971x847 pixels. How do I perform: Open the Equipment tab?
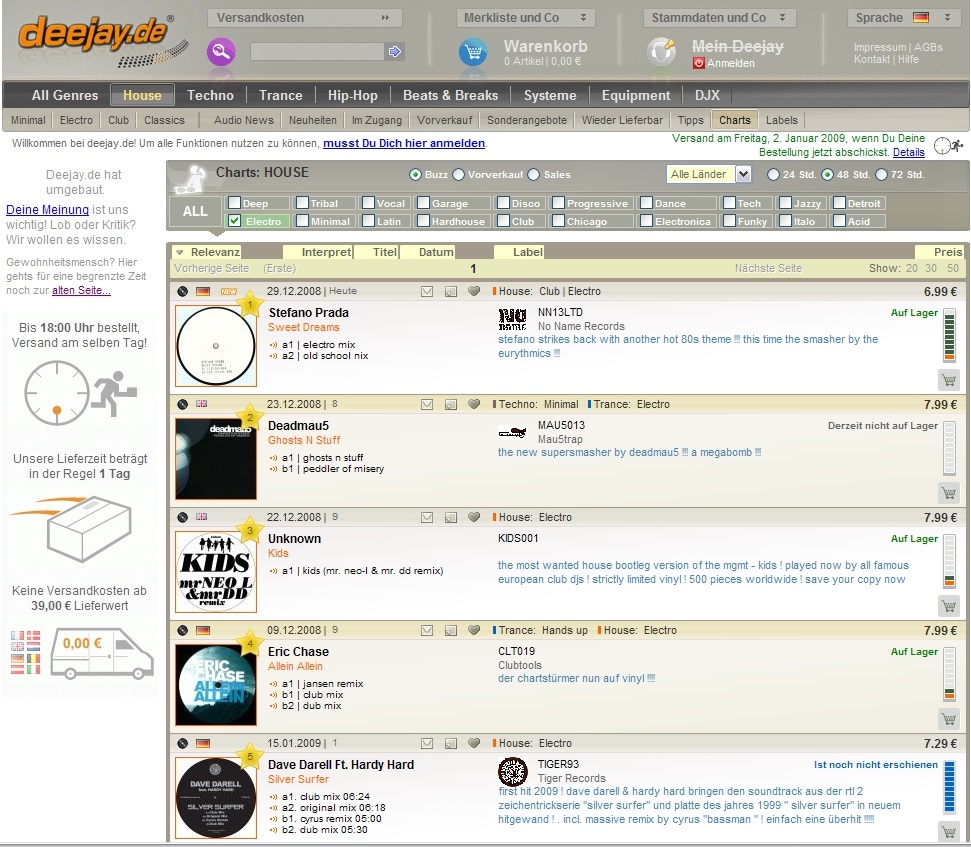click(x=636, y=95)
